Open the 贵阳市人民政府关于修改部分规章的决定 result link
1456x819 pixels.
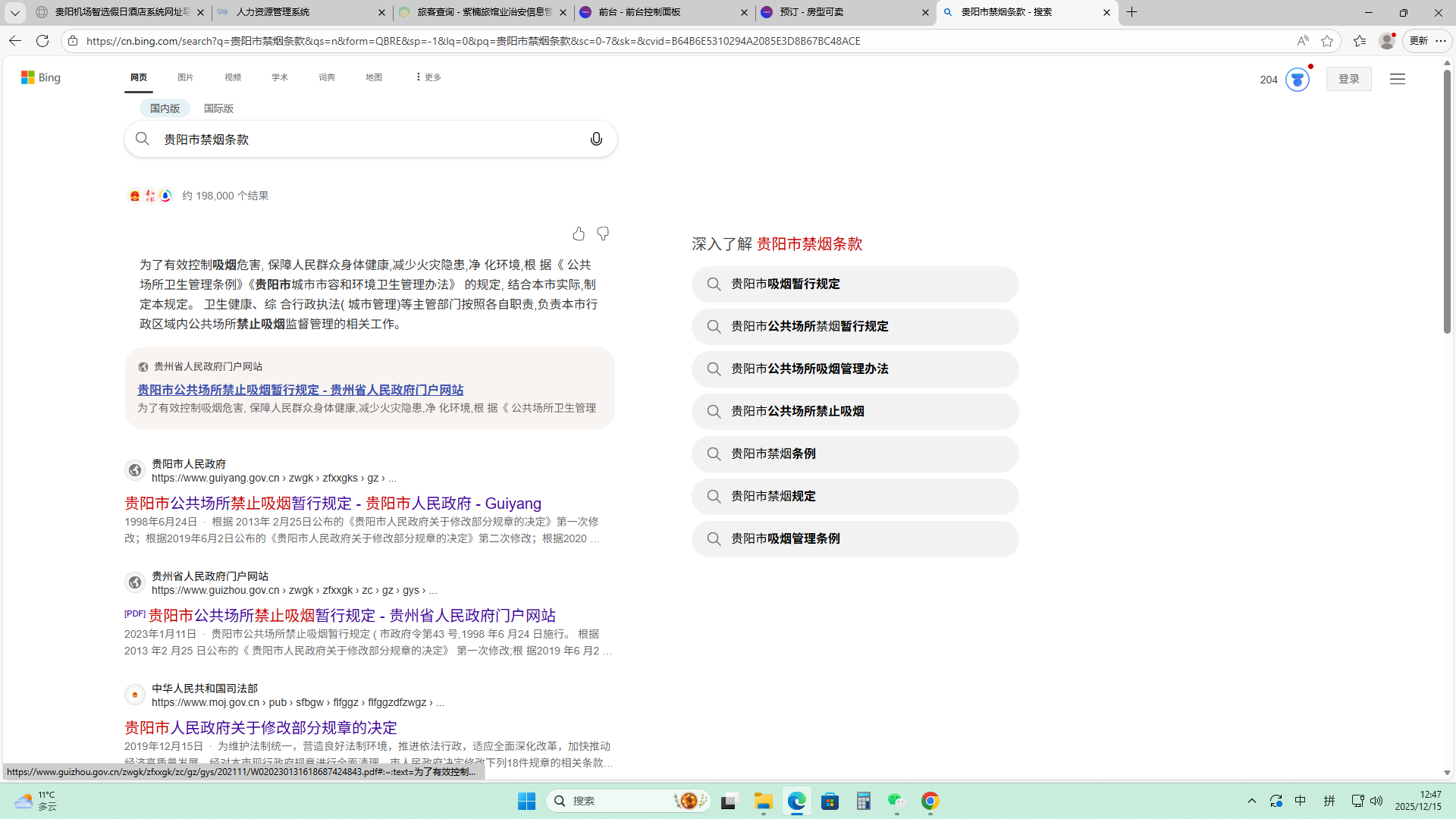pyautogui.click(x=261, y=727)
